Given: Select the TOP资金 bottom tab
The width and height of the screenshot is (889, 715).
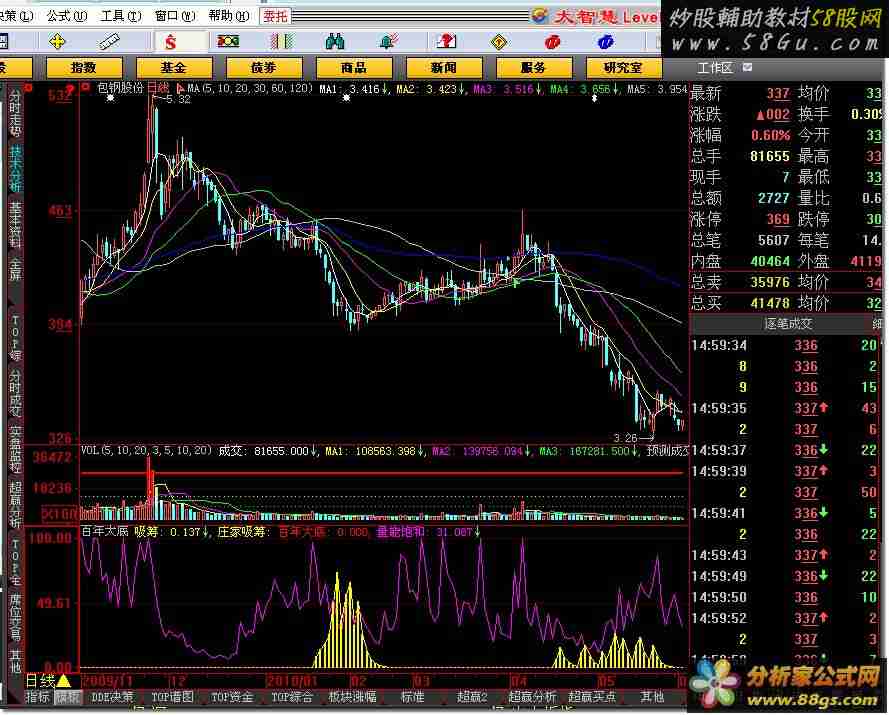Looking at the screenshot, I should pos(232,697).
